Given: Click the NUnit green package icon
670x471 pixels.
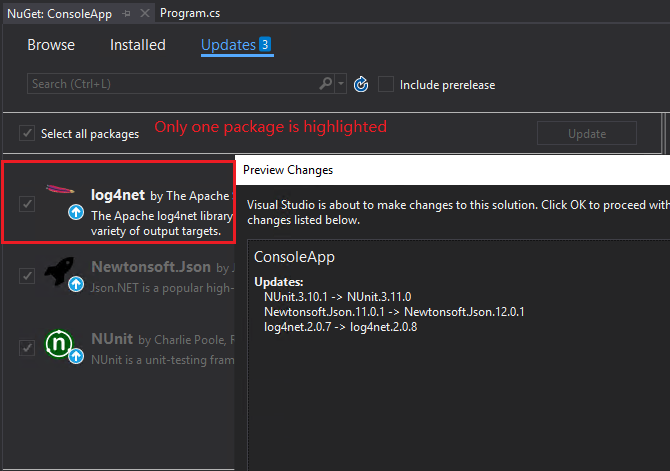Looking at the screenshot, I should (59, 344).
